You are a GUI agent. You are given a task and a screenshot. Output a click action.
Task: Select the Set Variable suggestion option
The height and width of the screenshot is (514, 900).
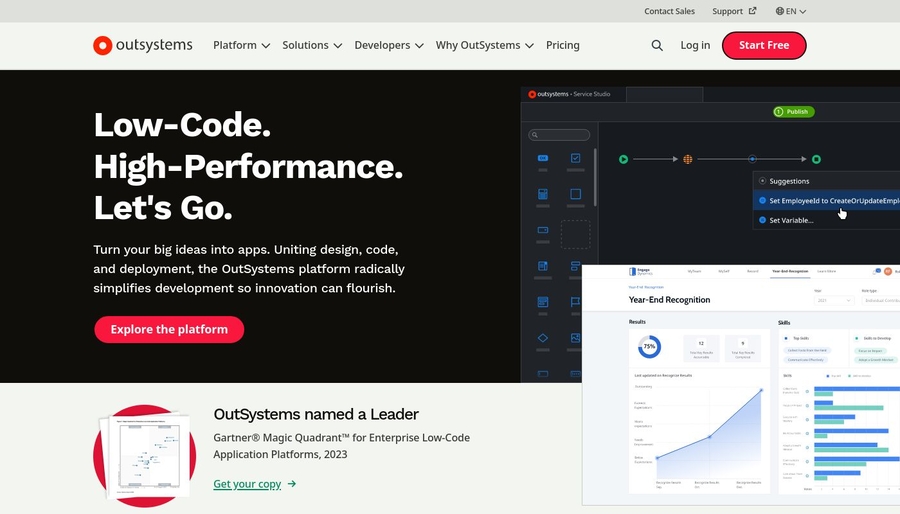click(790, 220)
